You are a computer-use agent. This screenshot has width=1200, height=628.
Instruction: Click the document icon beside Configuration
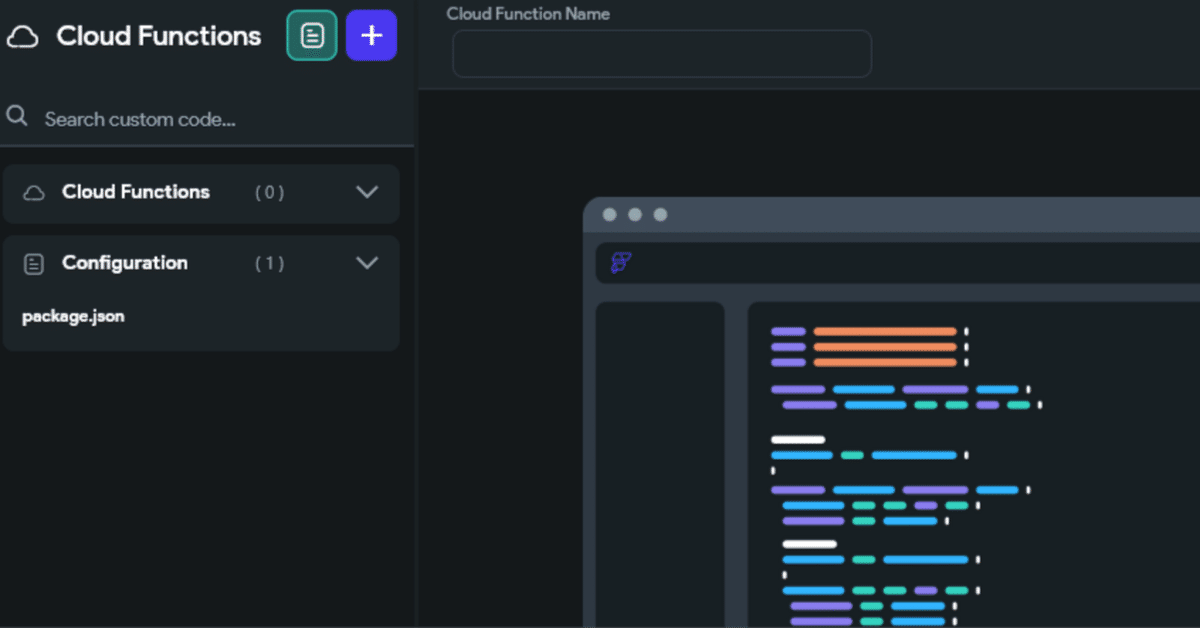click(x=34, y=263)
